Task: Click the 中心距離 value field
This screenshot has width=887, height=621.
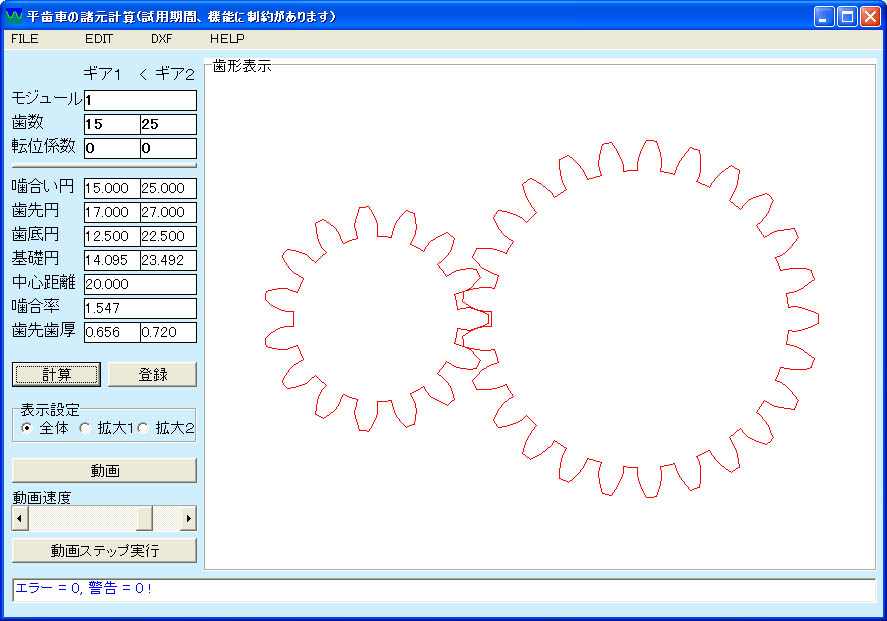Action: coord(140,284)
